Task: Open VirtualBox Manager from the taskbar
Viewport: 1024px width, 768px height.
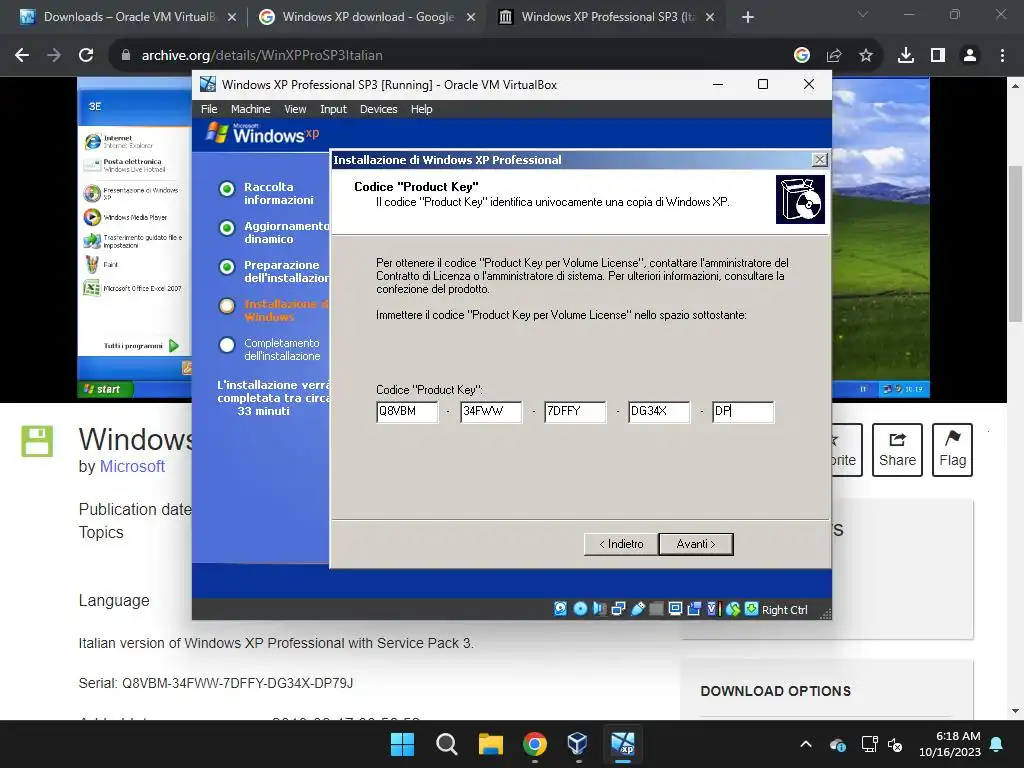Action: [x=578, y=744]
